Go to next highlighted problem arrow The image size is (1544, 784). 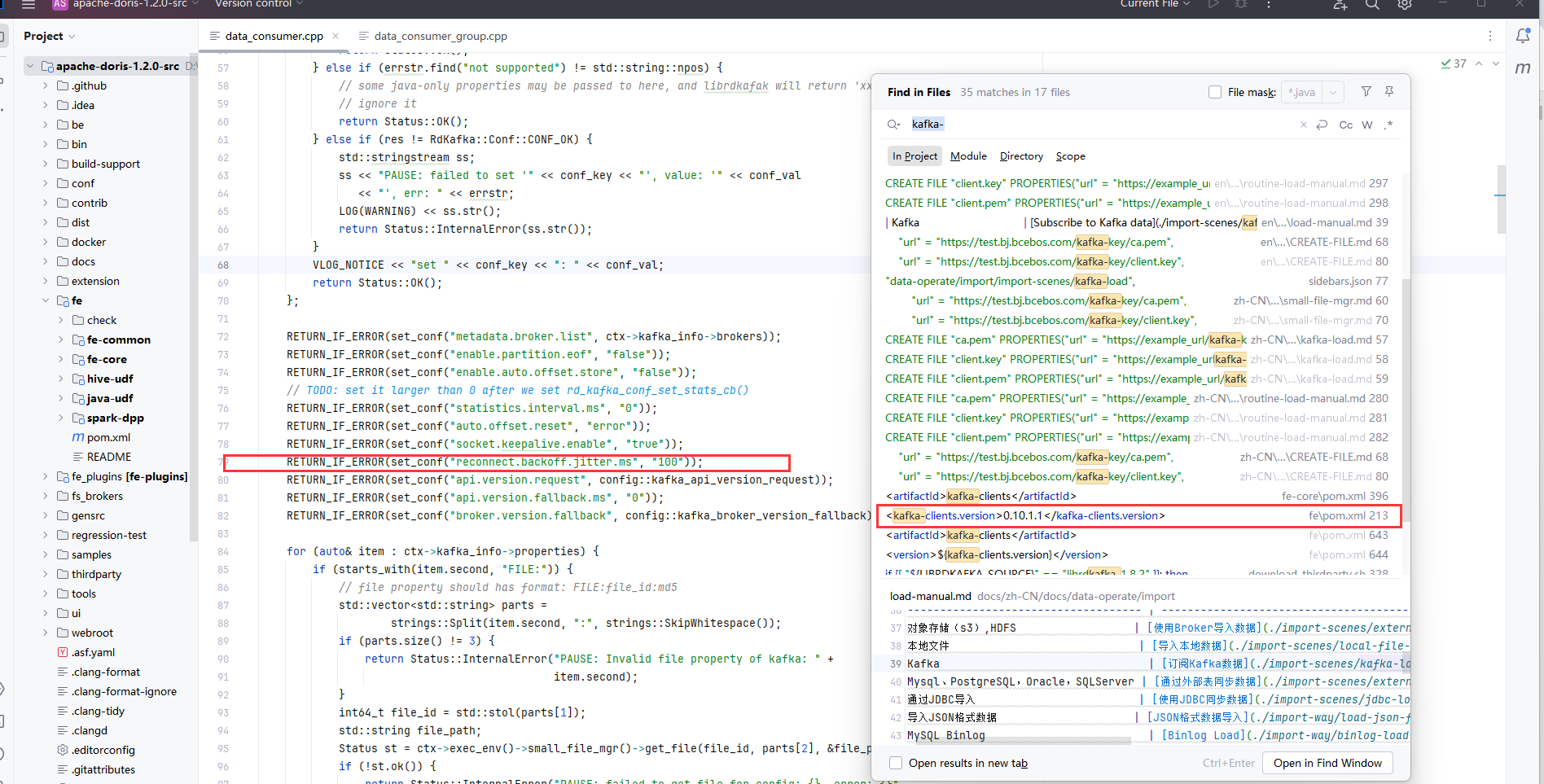point(1496,64)
